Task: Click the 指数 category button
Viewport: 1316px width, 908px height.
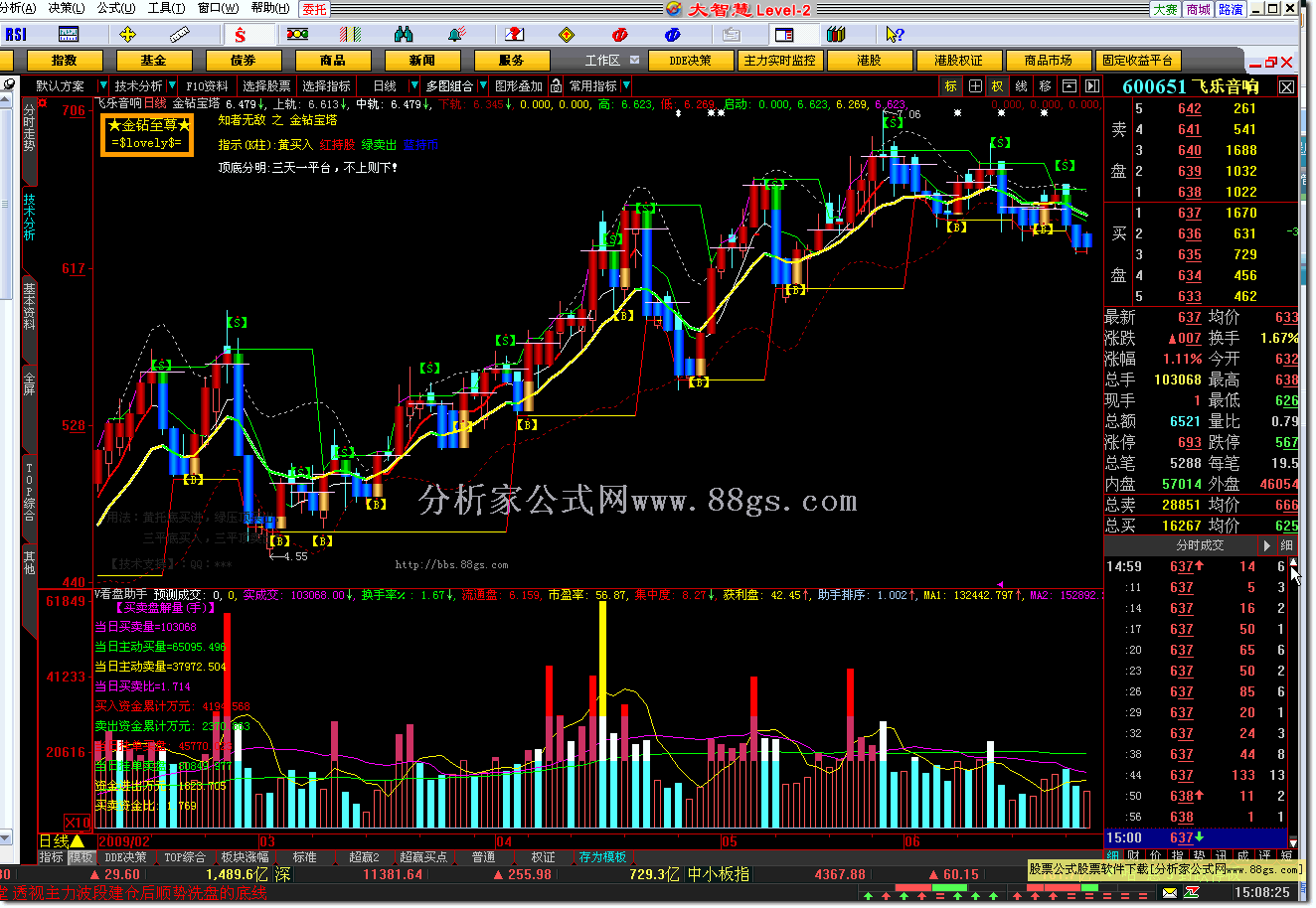Action: click(x=64, y=61)
